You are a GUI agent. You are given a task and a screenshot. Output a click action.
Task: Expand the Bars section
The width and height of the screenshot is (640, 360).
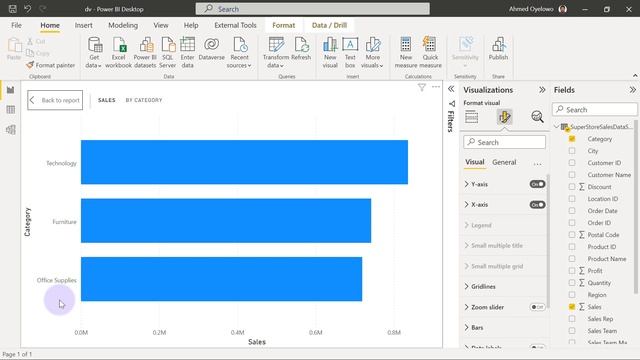point(467,327)
